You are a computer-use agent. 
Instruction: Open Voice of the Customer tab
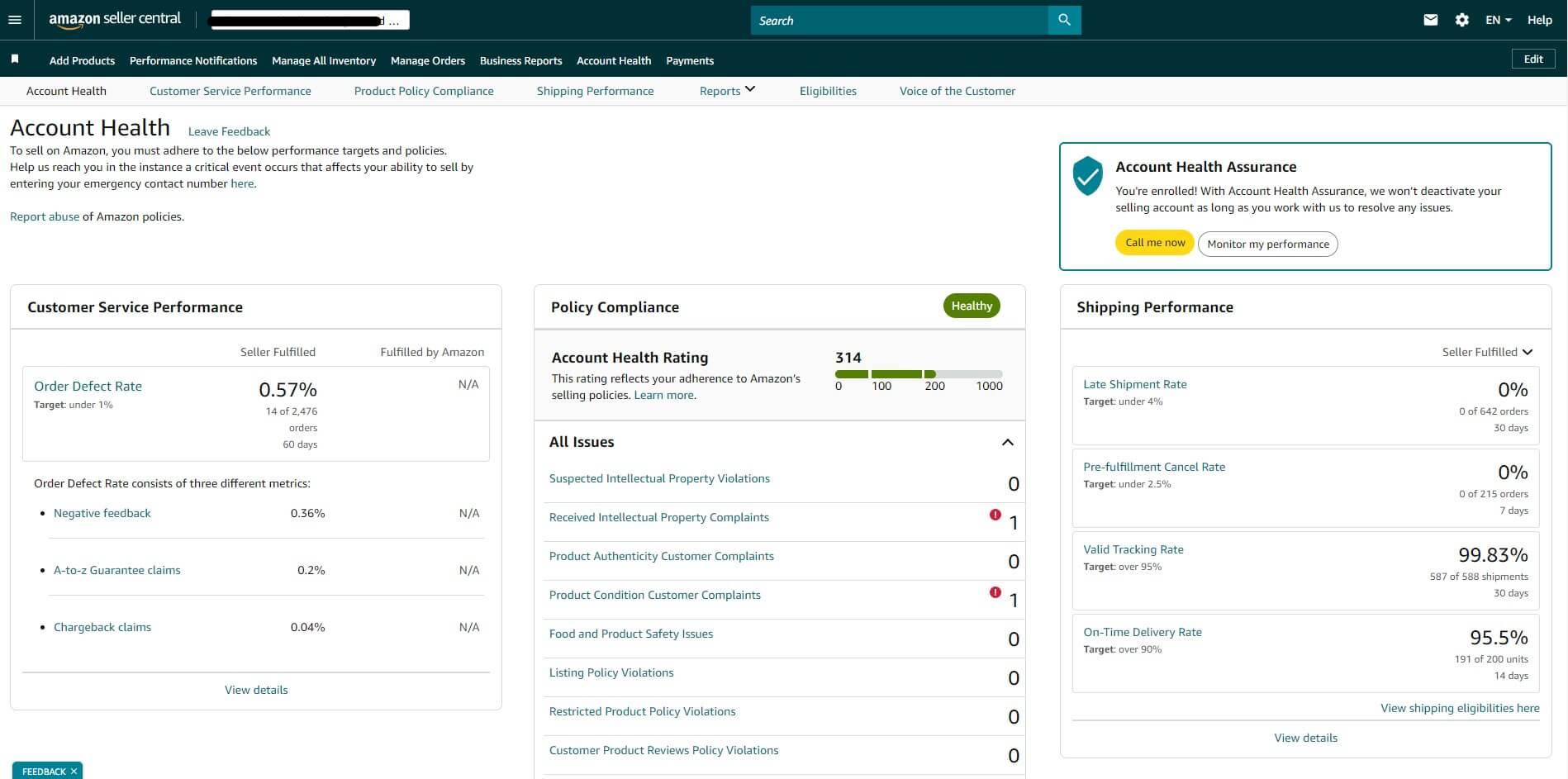(x=957, y=91)
